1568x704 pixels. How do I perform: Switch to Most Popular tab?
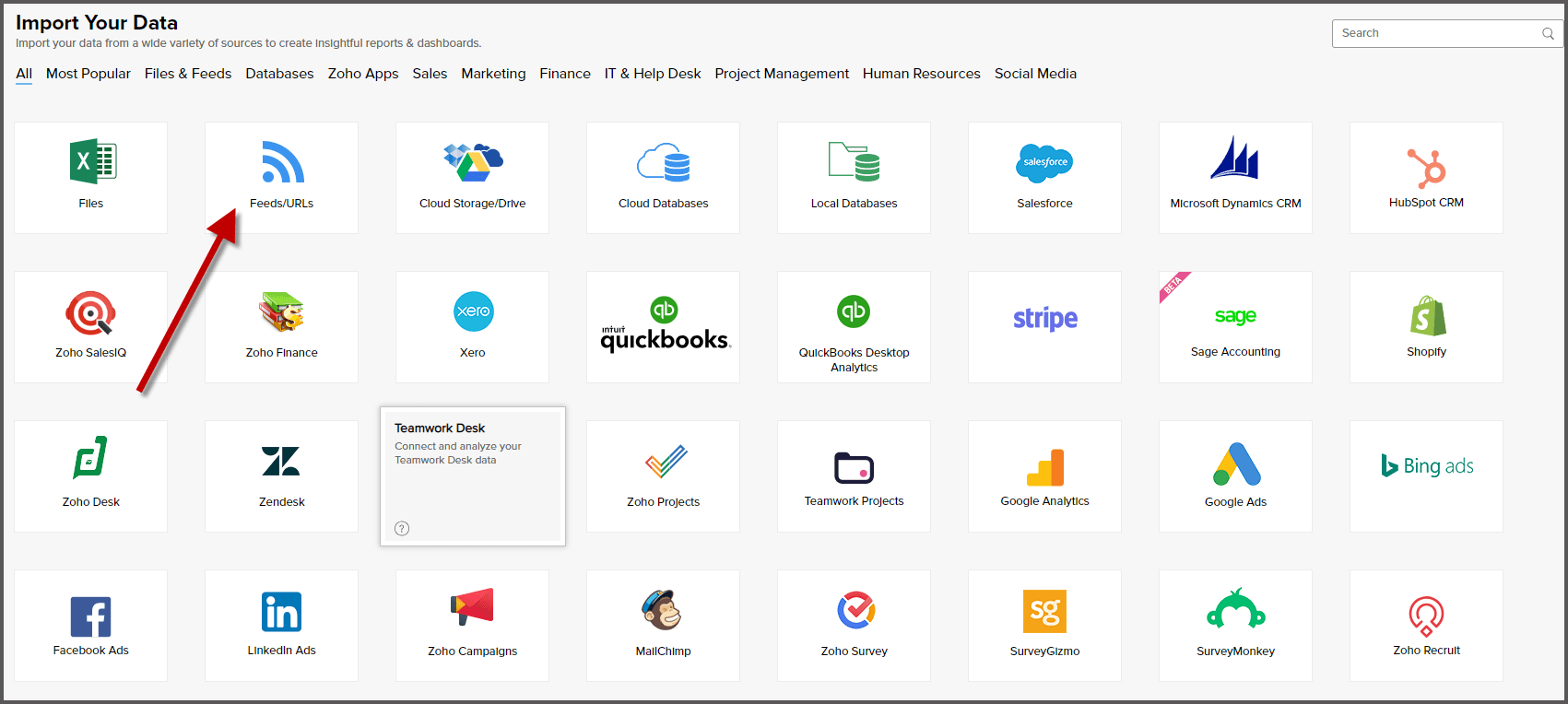(x=88, y=74)
